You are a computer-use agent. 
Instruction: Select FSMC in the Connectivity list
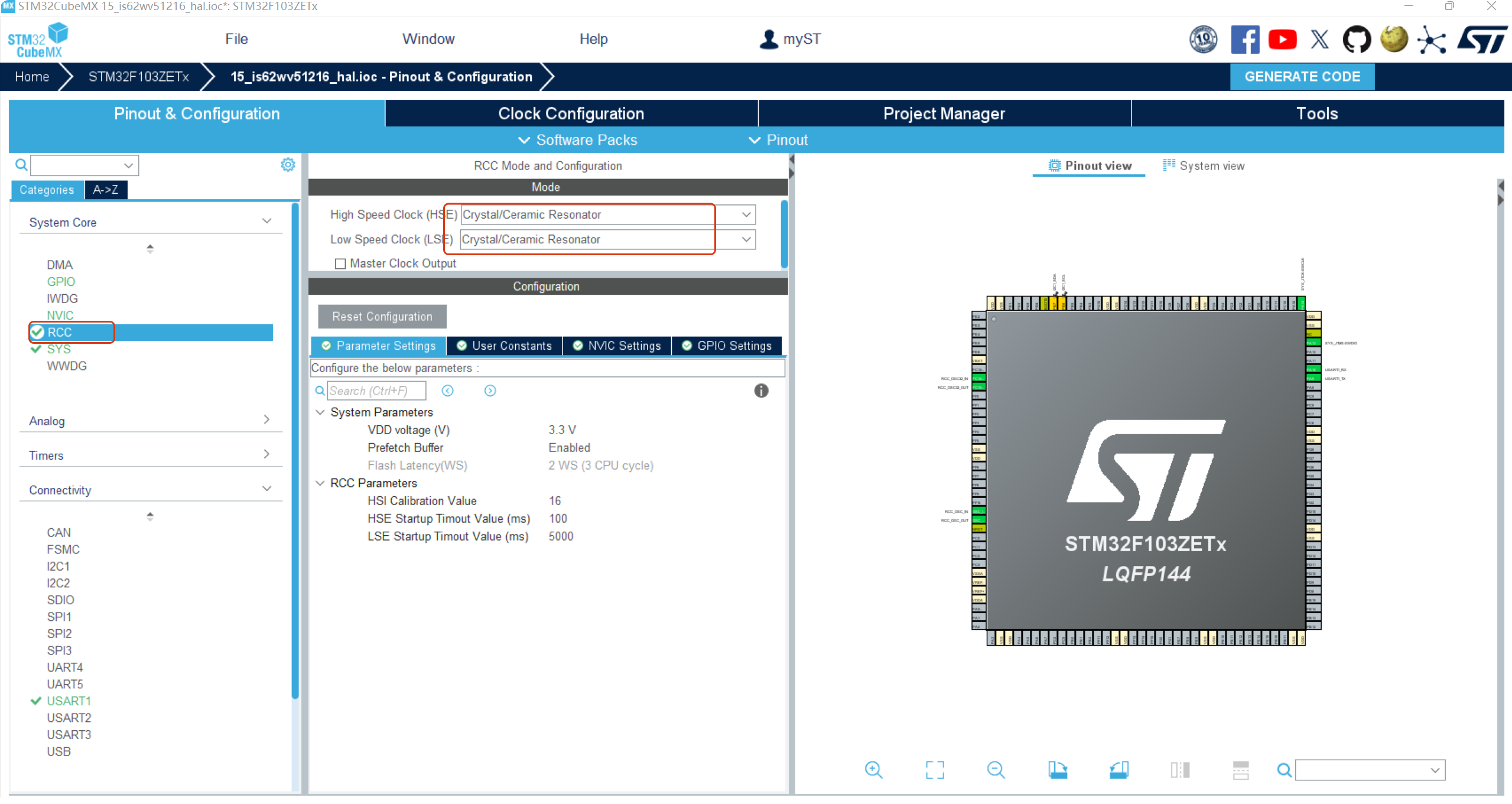coord(63,549)
